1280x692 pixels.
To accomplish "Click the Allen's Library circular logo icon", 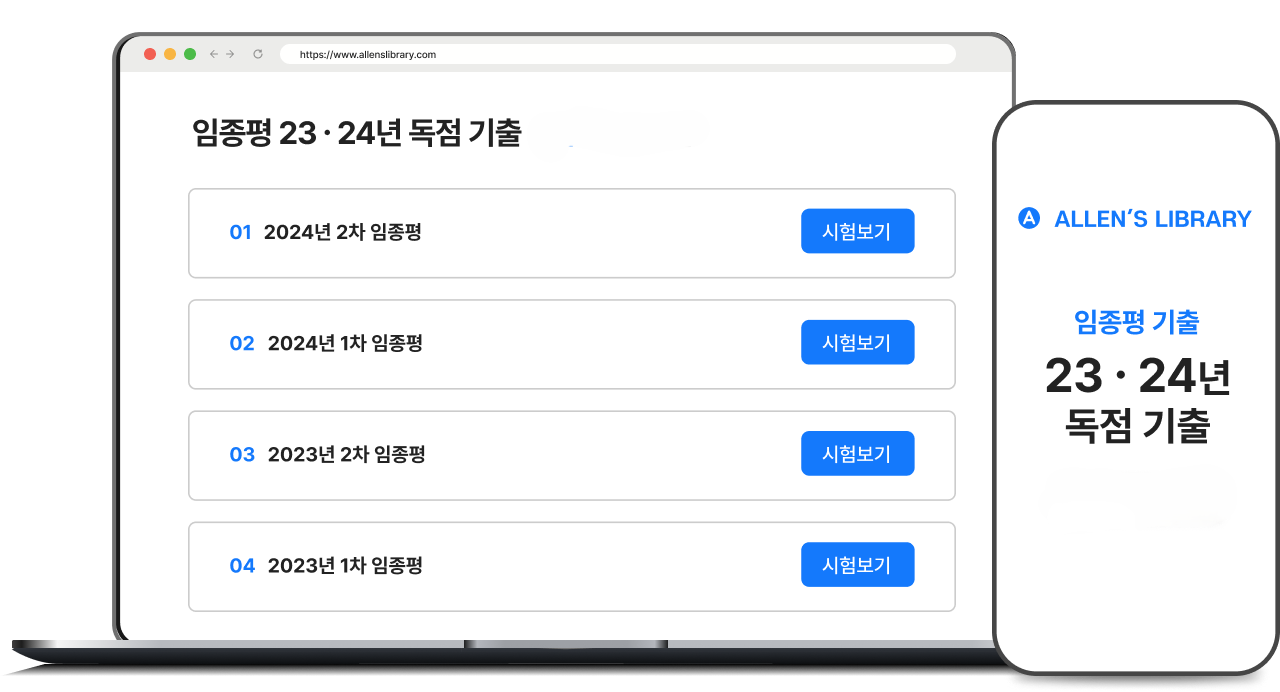I will click(x=1029, y=218).
